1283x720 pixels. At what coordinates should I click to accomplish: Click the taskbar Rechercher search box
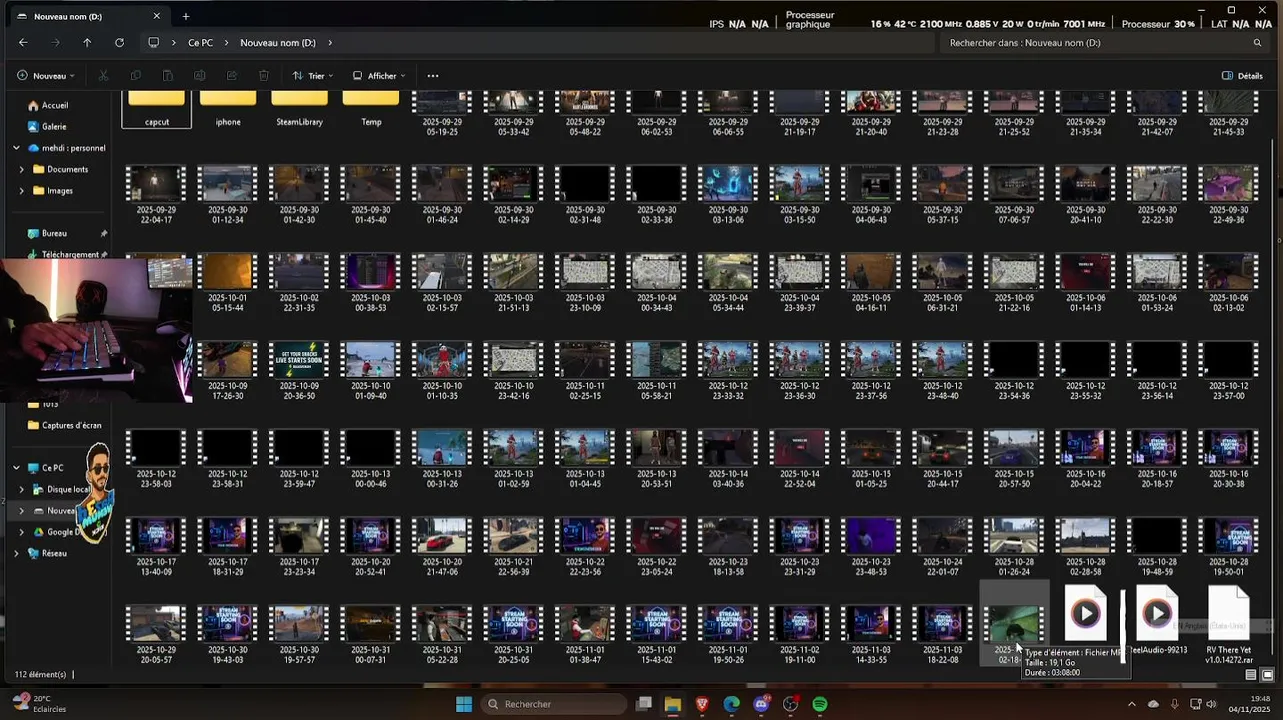click(x=554, y=704)
